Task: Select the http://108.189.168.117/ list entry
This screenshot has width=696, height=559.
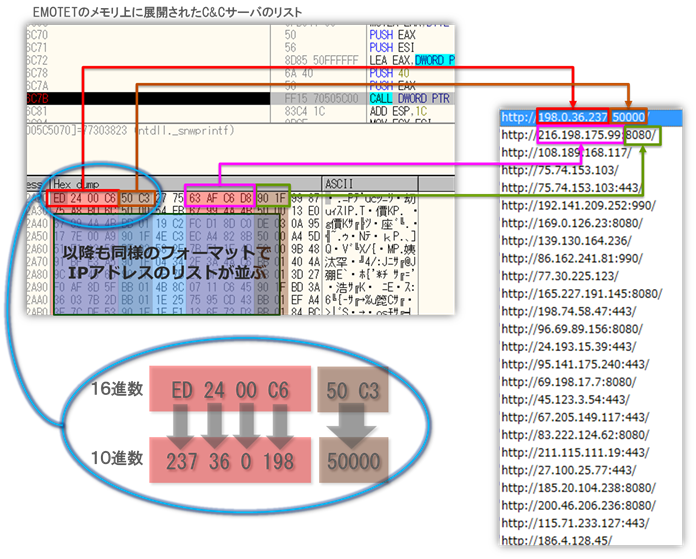Action: click(x=566, y=153)
